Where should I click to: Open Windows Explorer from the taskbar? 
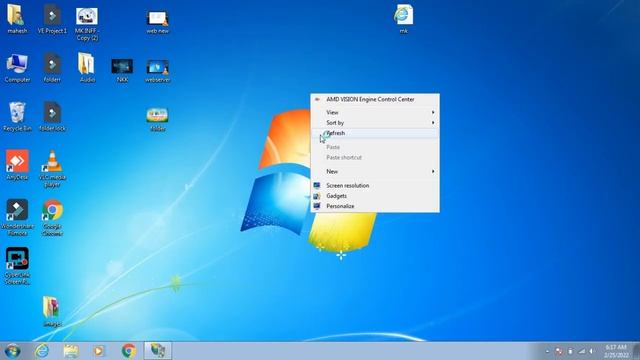pyautogui.click(x=71, y=351)
